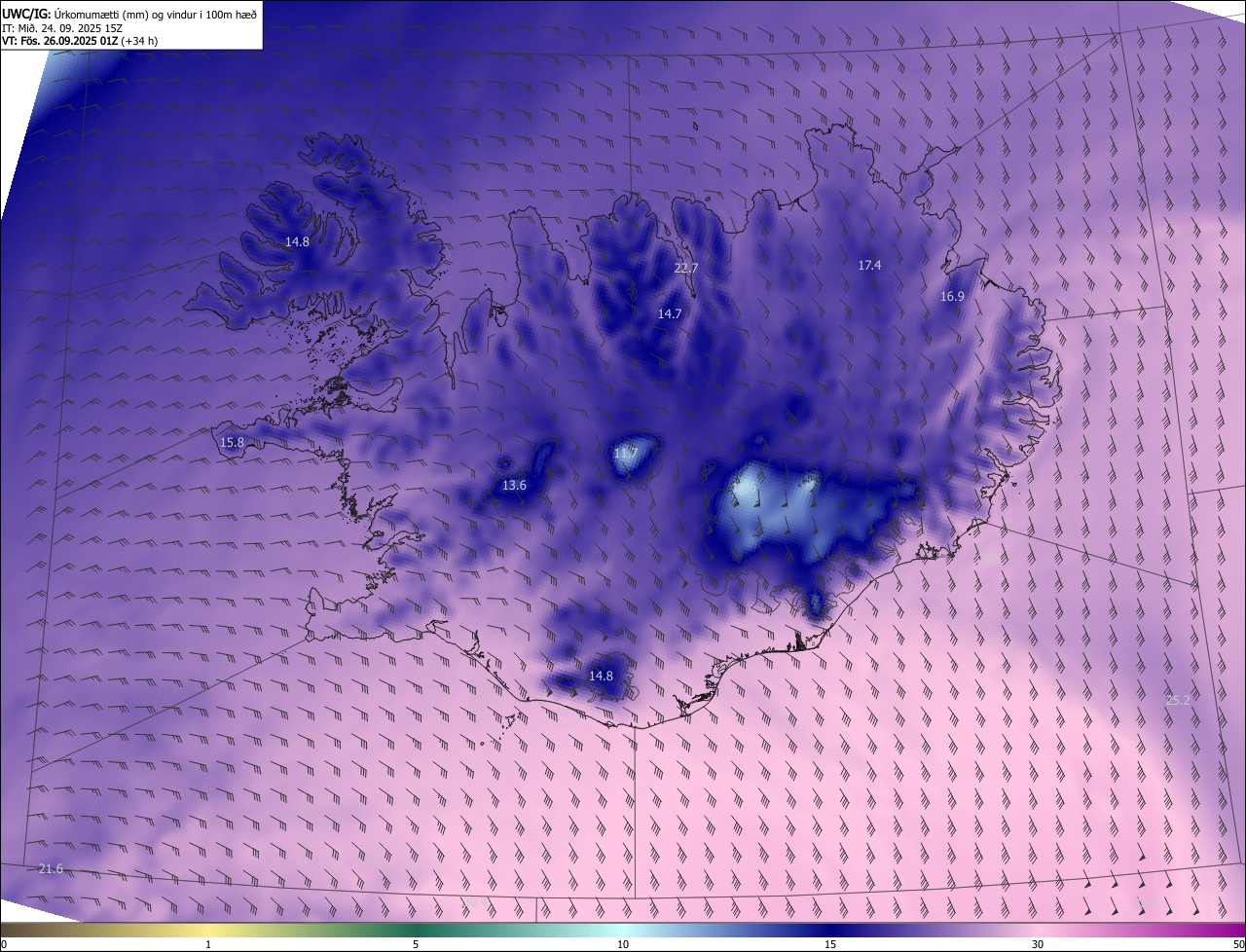Click the '1' tick on the color scale
The height and width of the screenshot is (952, 1246).
click(208, 944)
